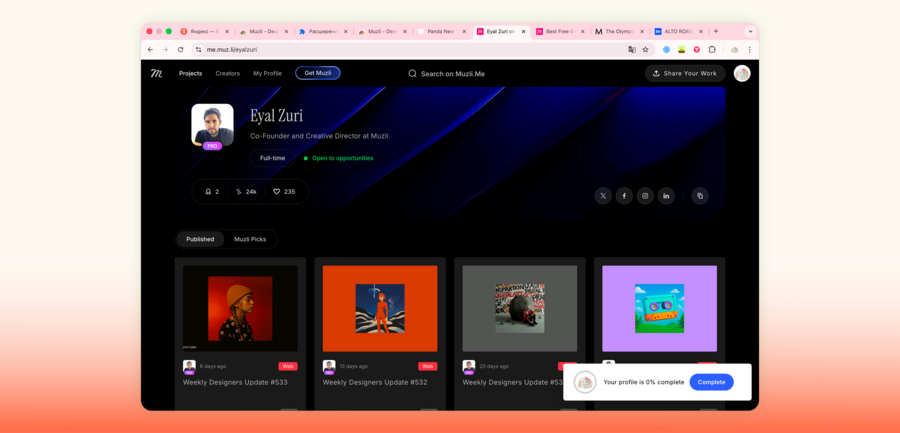Screen dimensions: 900x433
Task: Close the Eyal Zuri browser tab
Action: tap(523, 32)
